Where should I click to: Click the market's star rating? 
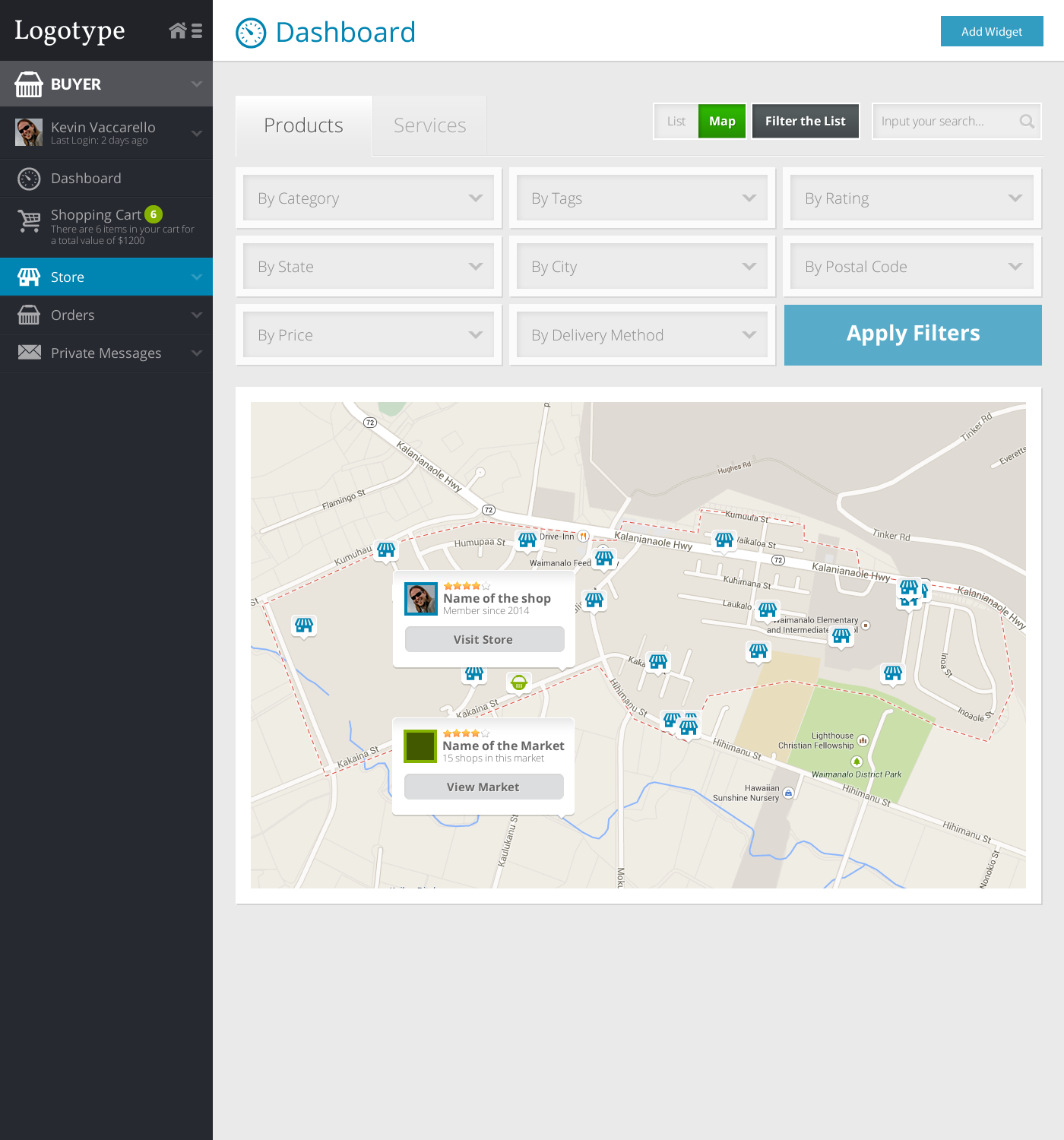(x=466, y=733)
